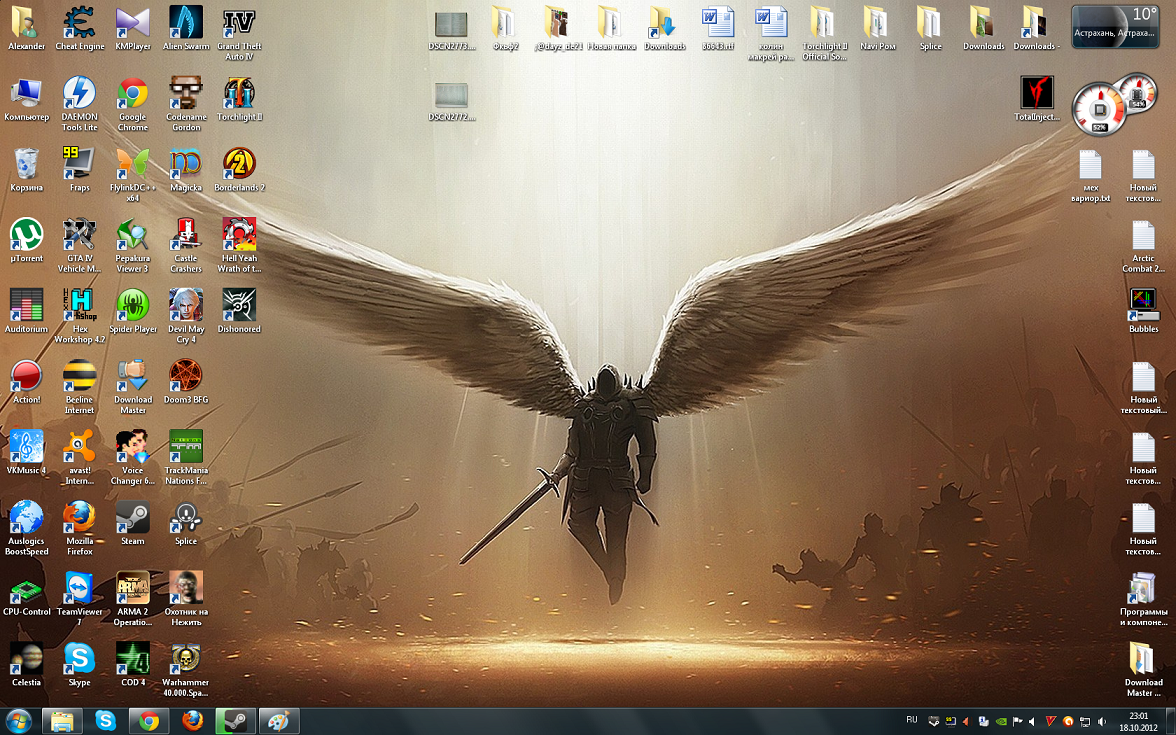Select the Hell Yeah Wrath icon
This screenshot has height=735, width=1176.
coord(239,244)
